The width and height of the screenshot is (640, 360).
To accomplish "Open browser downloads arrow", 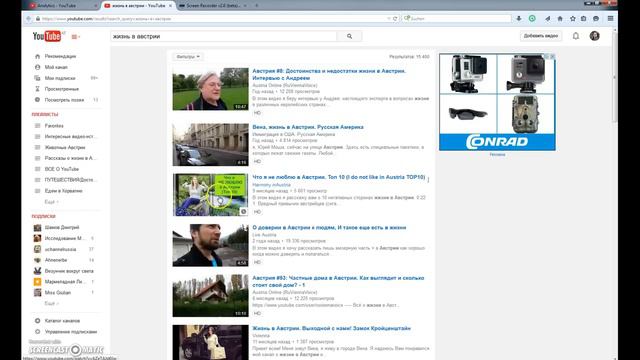I will click(519, 19).
